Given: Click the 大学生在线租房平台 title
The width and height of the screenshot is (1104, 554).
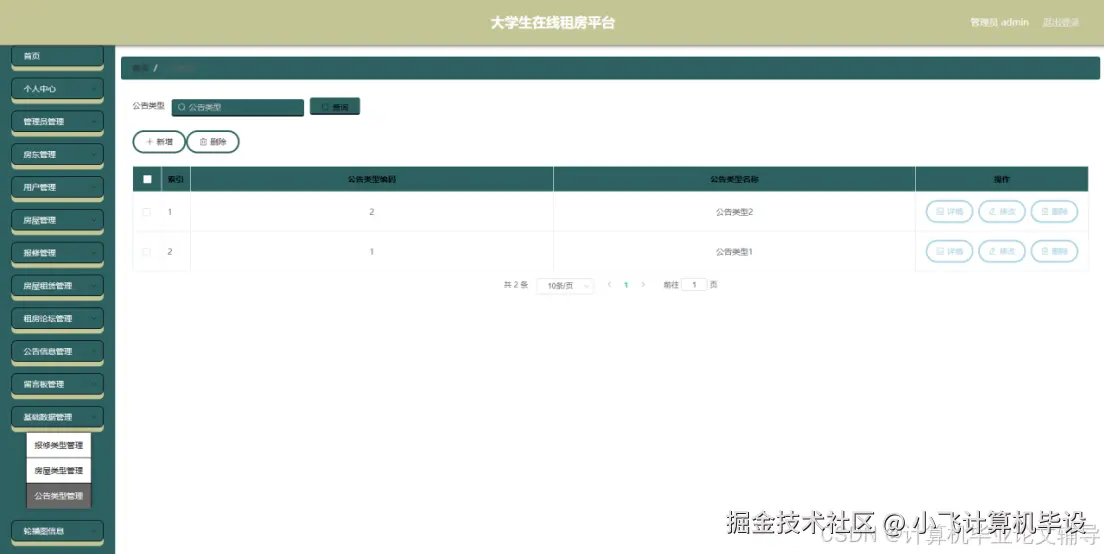Looking at the screenshot, I should pyautogui.click(x=553, y=23).
